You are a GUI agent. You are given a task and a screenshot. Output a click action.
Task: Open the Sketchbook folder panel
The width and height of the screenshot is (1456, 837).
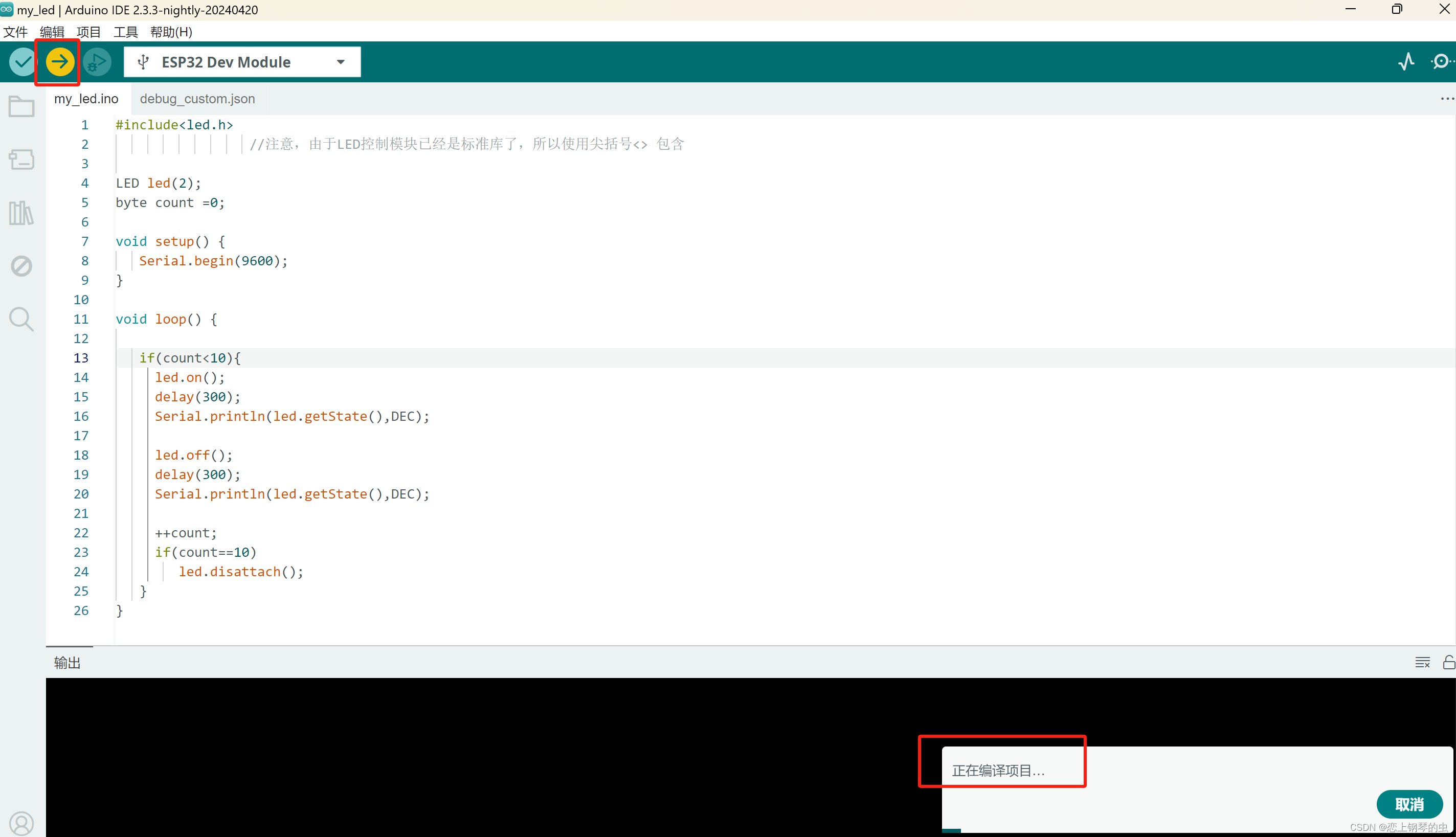point(21,106)
